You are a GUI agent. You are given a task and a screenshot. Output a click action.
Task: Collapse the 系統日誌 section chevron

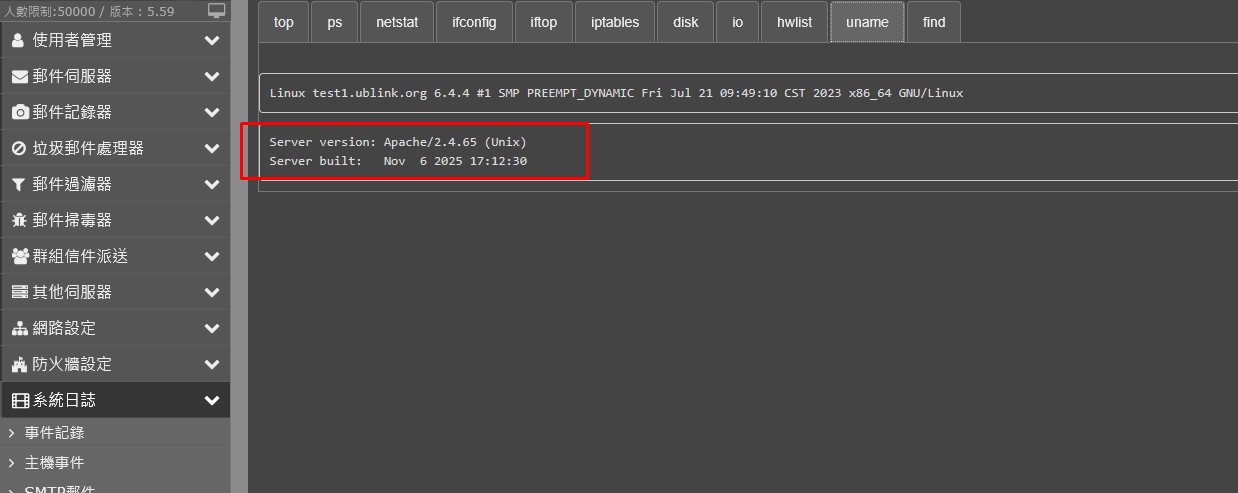(211, 401)
